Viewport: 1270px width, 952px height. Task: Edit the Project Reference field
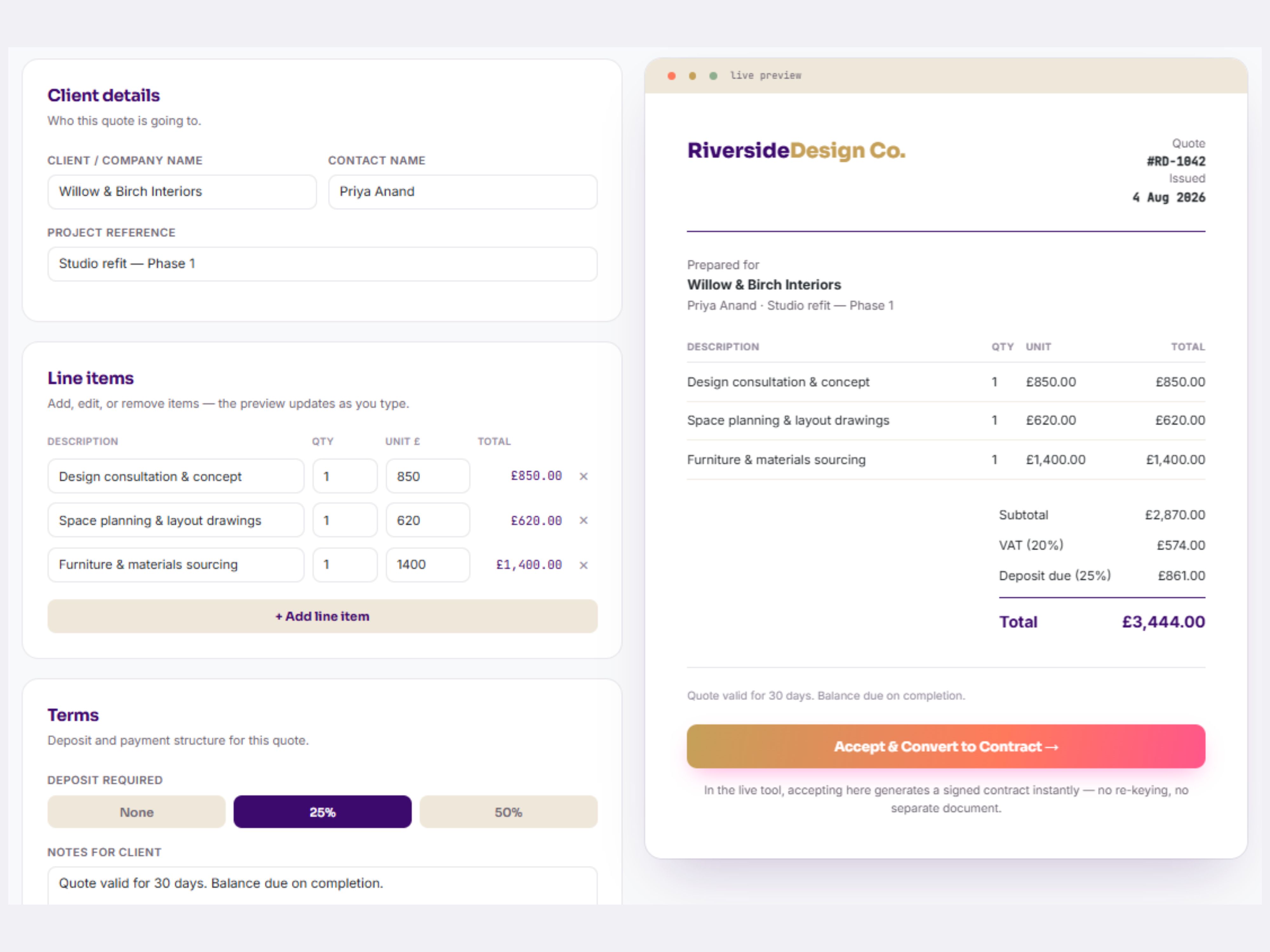pyautogui.click(x=323, y=264)
